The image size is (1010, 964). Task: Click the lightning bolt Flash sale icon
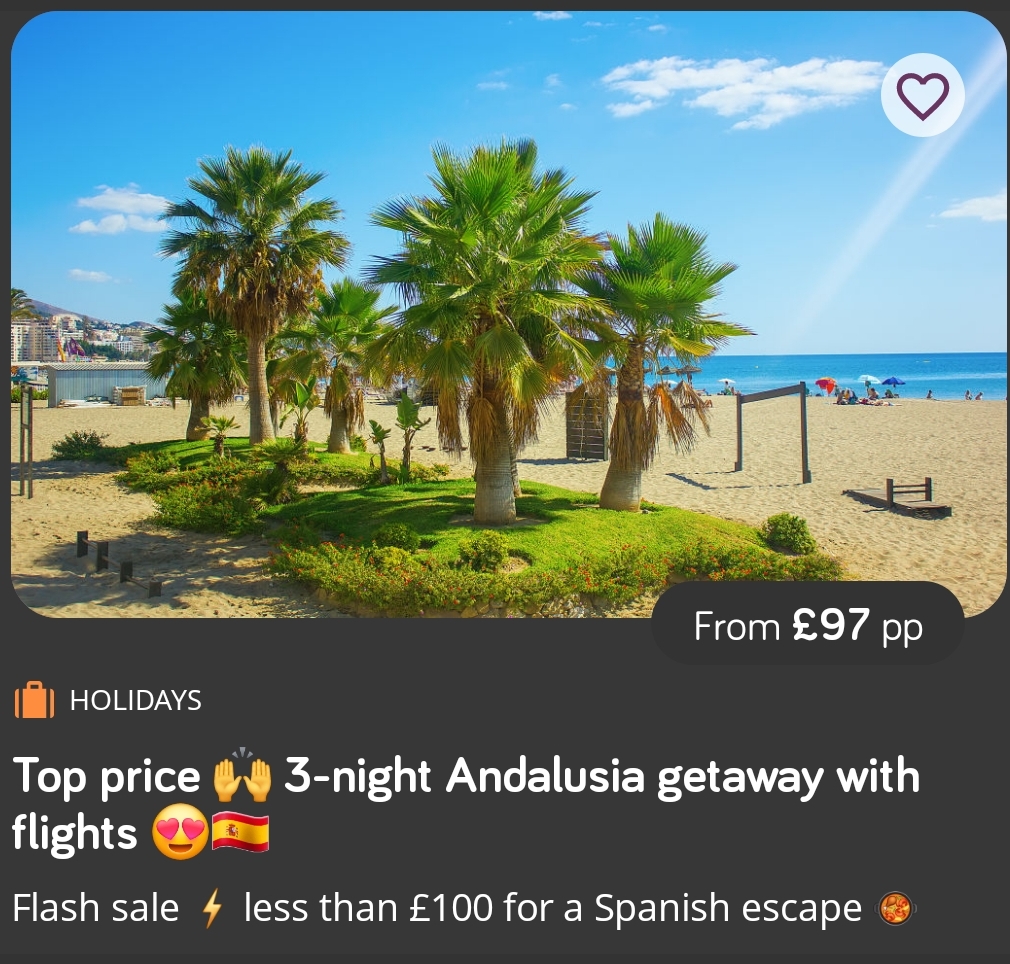[212, 909]
